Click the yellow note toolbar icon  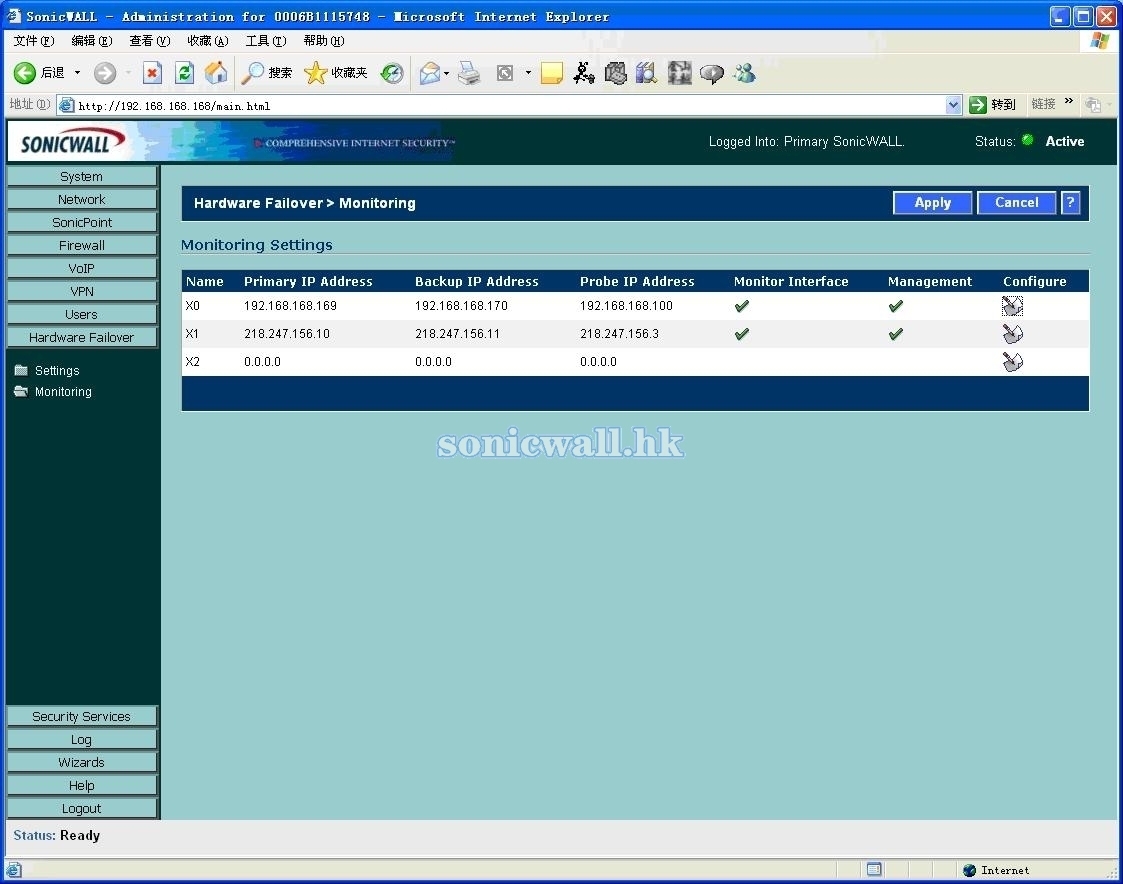coord(551,72)
